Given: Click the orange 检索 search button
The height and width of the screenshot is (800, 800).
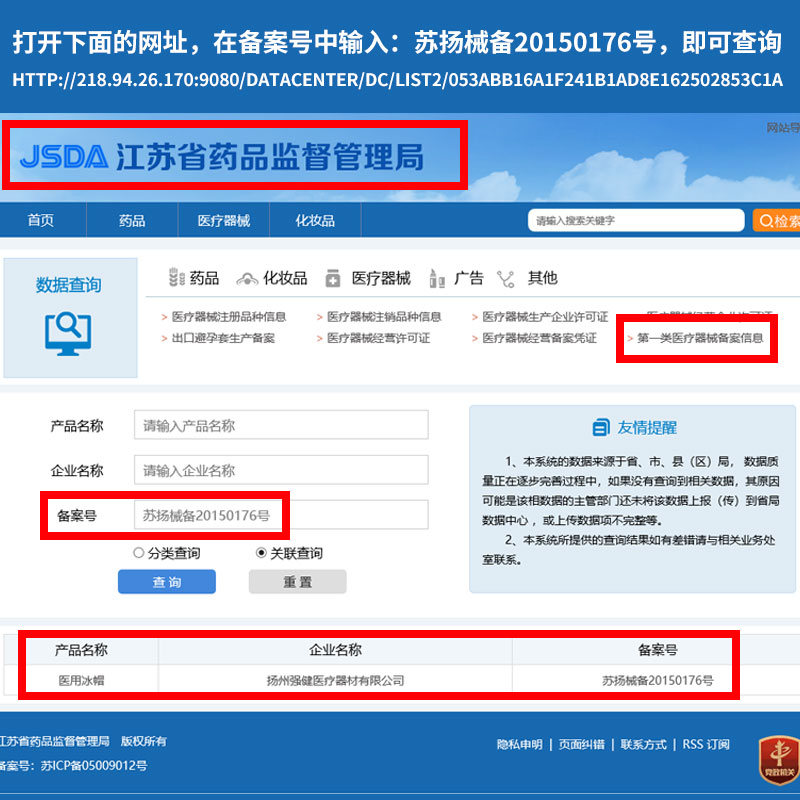Looking at the screenshot, I should tap(777, 220).
